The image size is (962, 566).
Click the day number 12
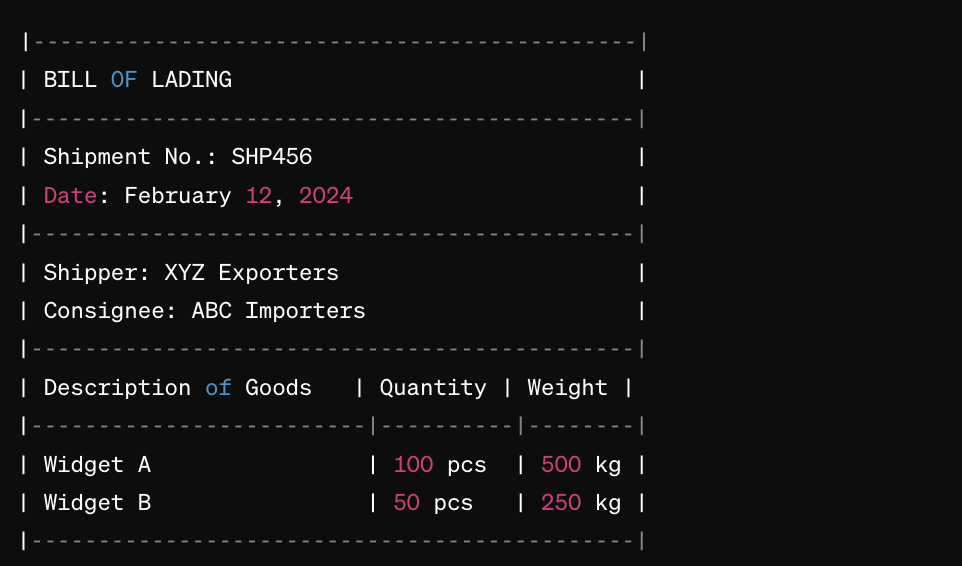(x=259, y=196)
